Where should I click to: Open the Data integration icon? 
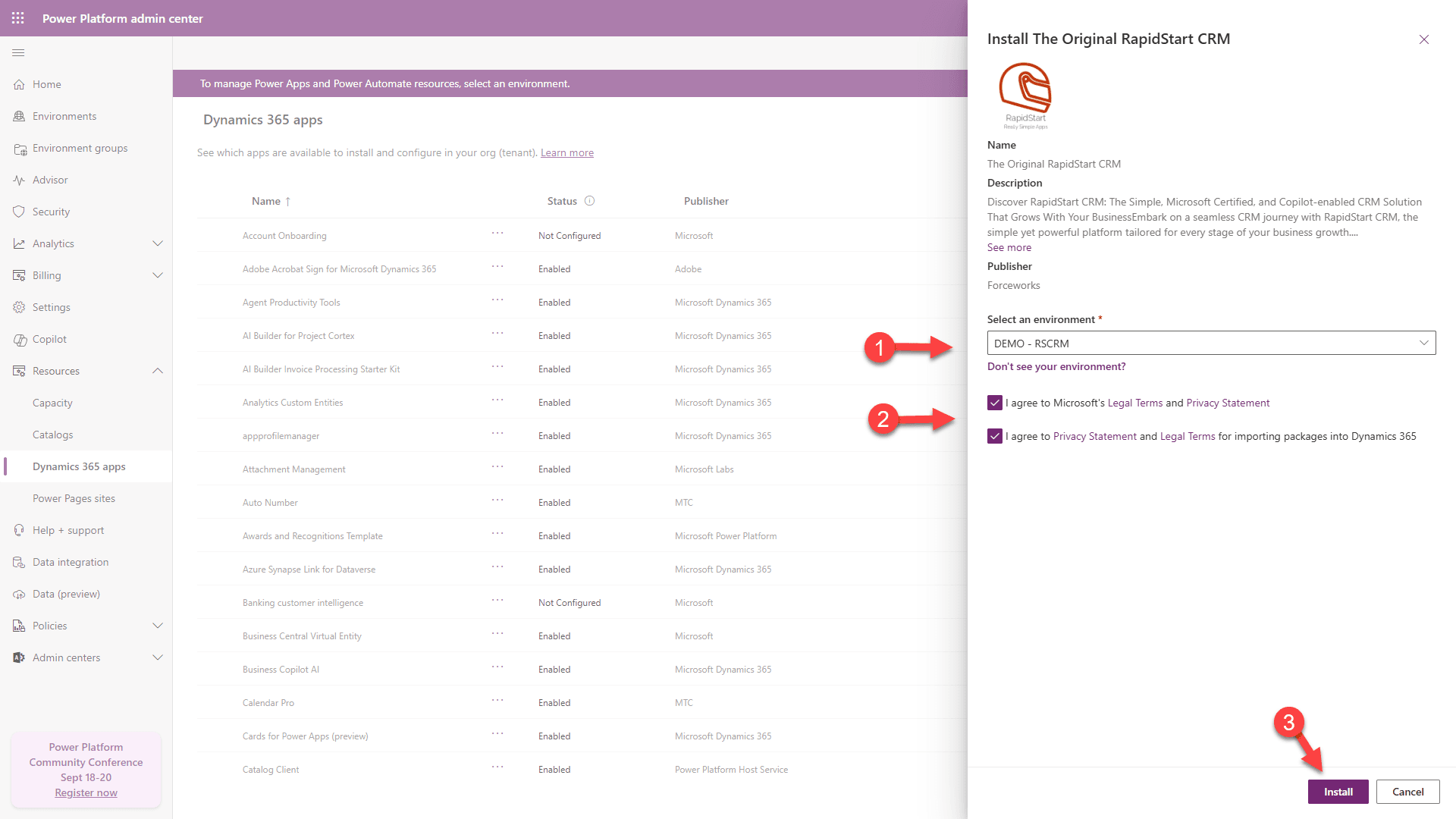point(20,562)
